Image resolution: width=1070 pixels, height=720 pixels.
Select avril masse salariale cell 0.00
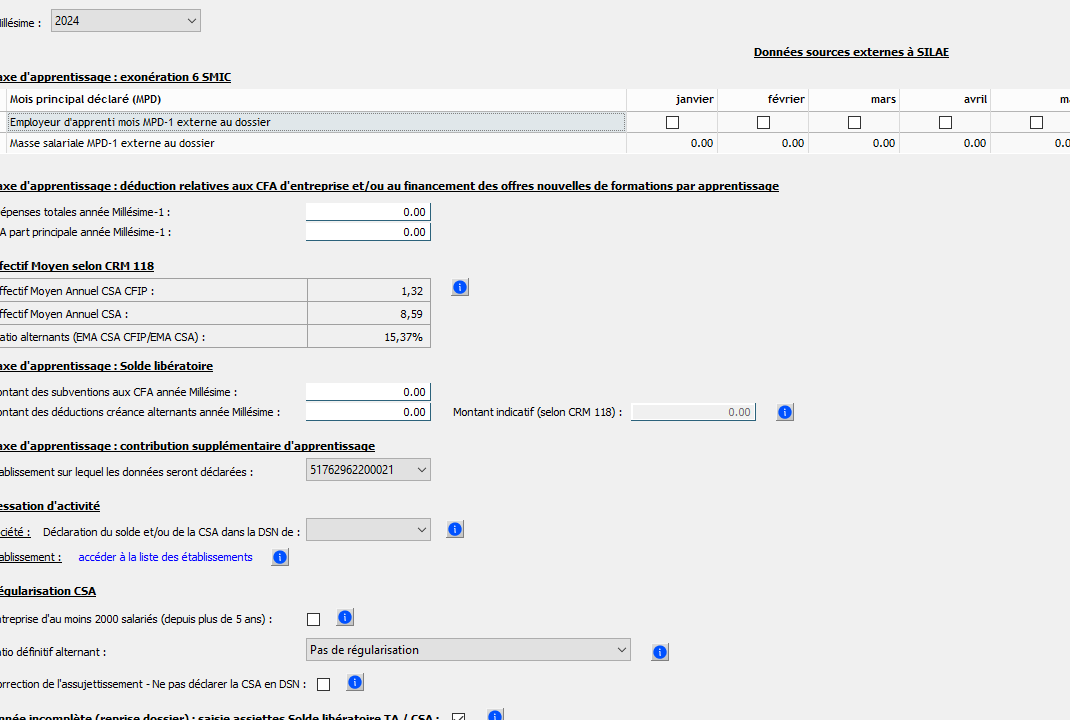click(945, 143)
